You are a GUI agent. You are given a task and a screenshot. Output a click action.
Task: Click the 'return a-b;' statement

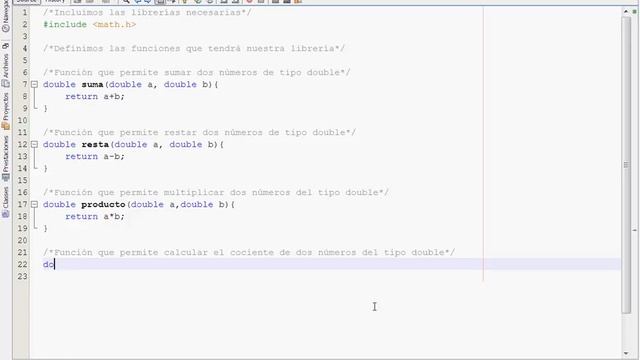pyautogui.click(x=95, y=157)
